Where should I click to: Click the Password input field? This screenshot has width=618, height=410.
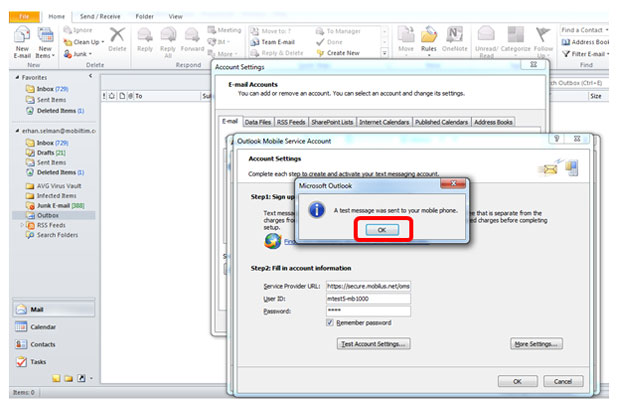pos(368,311)
